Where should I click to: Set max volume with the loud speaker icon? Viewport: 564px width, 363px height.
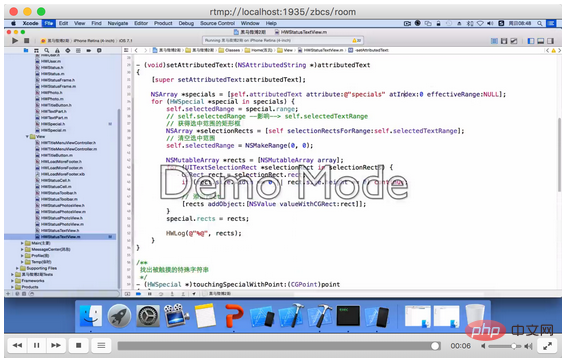[528, 346]
